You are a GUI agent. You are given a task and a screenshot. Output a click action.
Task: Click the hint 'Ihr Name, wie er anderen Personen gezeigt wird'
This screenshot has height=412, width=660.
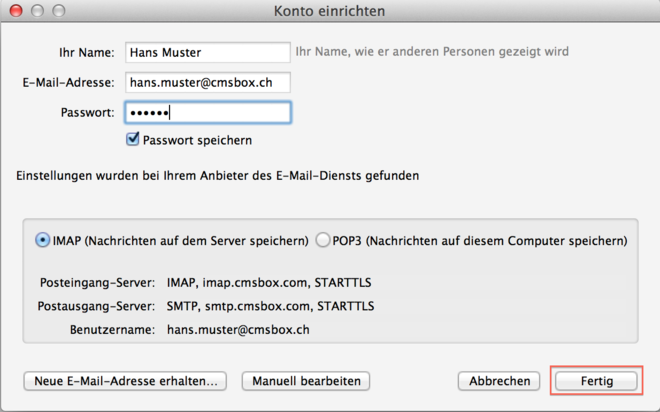click(432, 52)
